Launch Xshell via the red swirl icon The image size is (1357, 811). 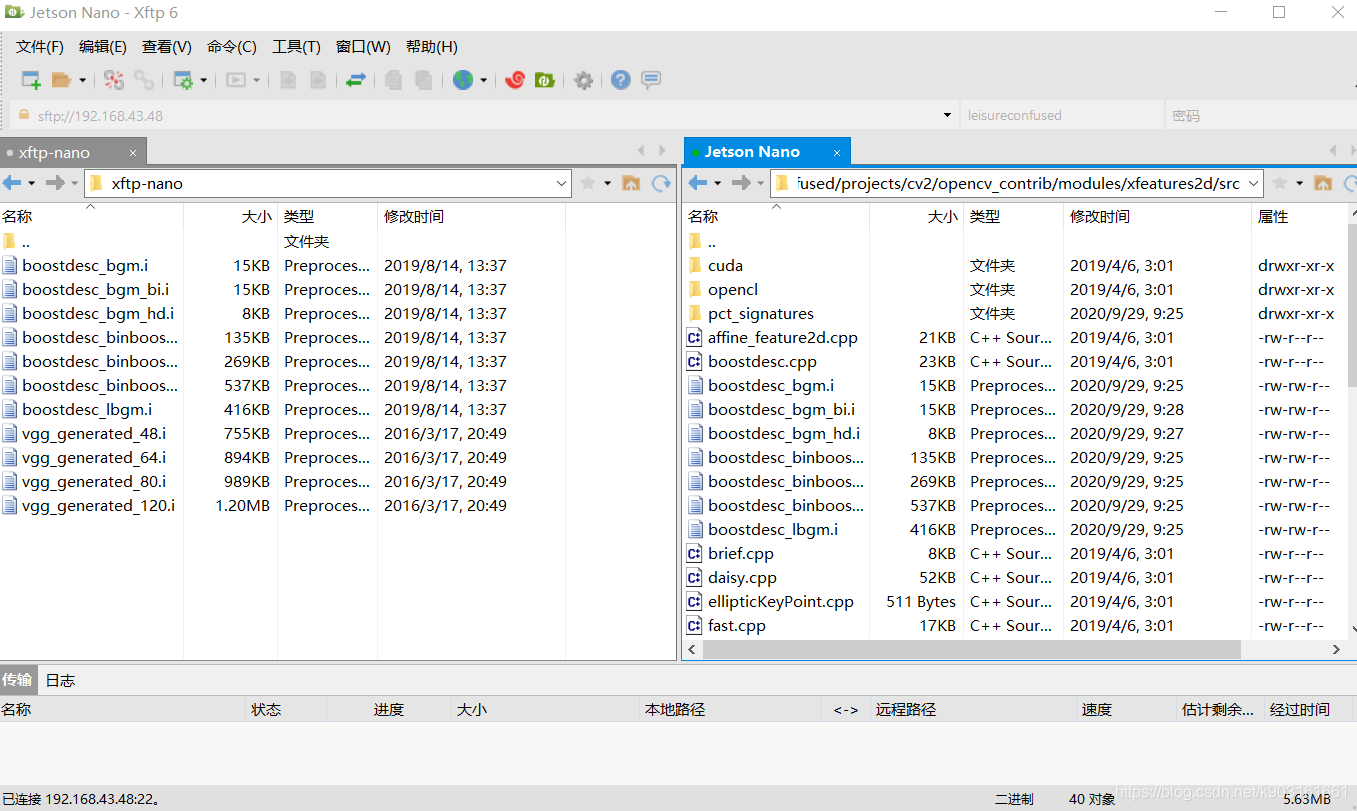tap(515, 80)
